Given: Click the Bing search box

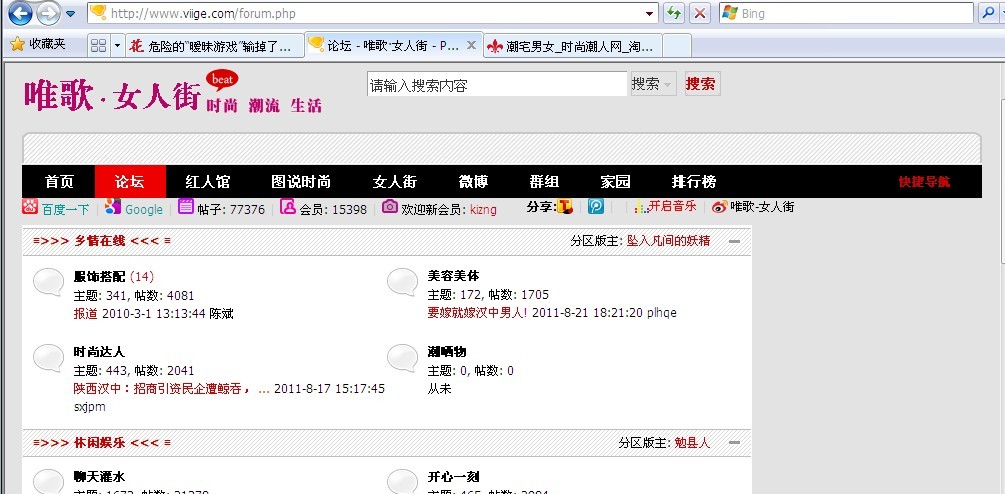Looking at the screenshot, I should (846, 13).
